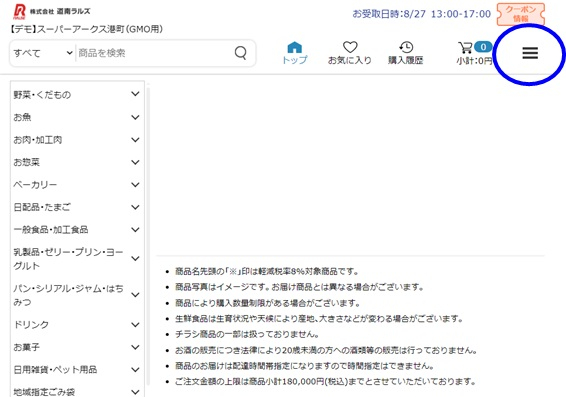Click note チラシ商品の一部は扱っておりません
Viewport: 566px width, 397px height.
pyautogui.click(x=247, y=335)
